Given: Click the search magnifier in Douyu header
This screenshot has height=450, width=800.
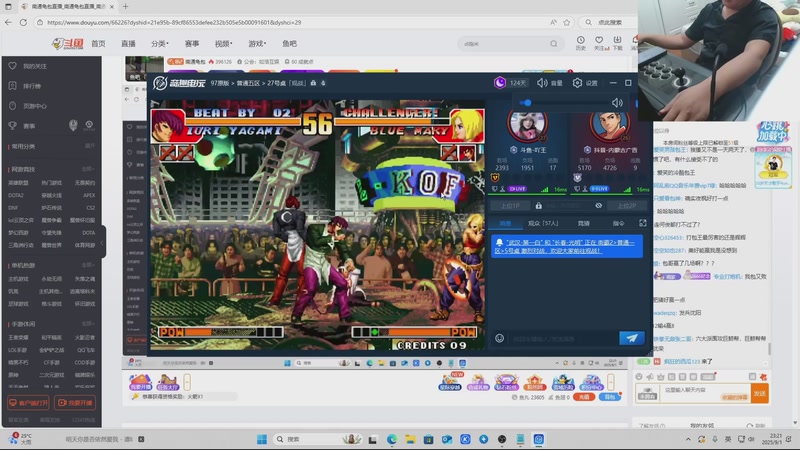Looking at the screenshot, I should point(554,44).
